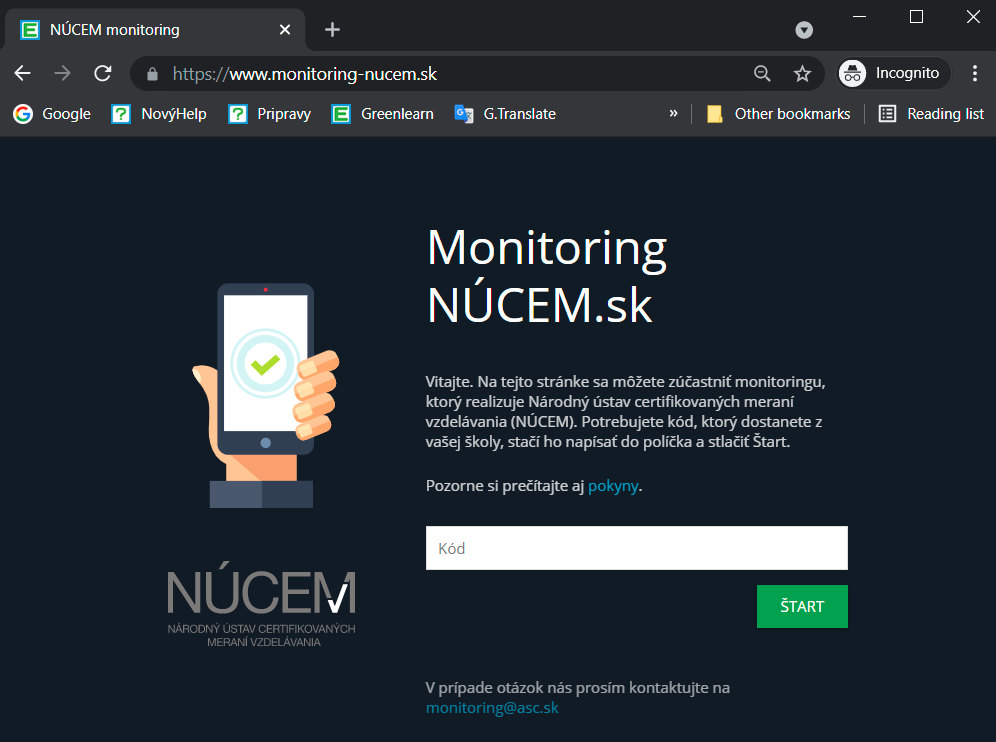View site info via the padlock icon

(x=152, y=74)
